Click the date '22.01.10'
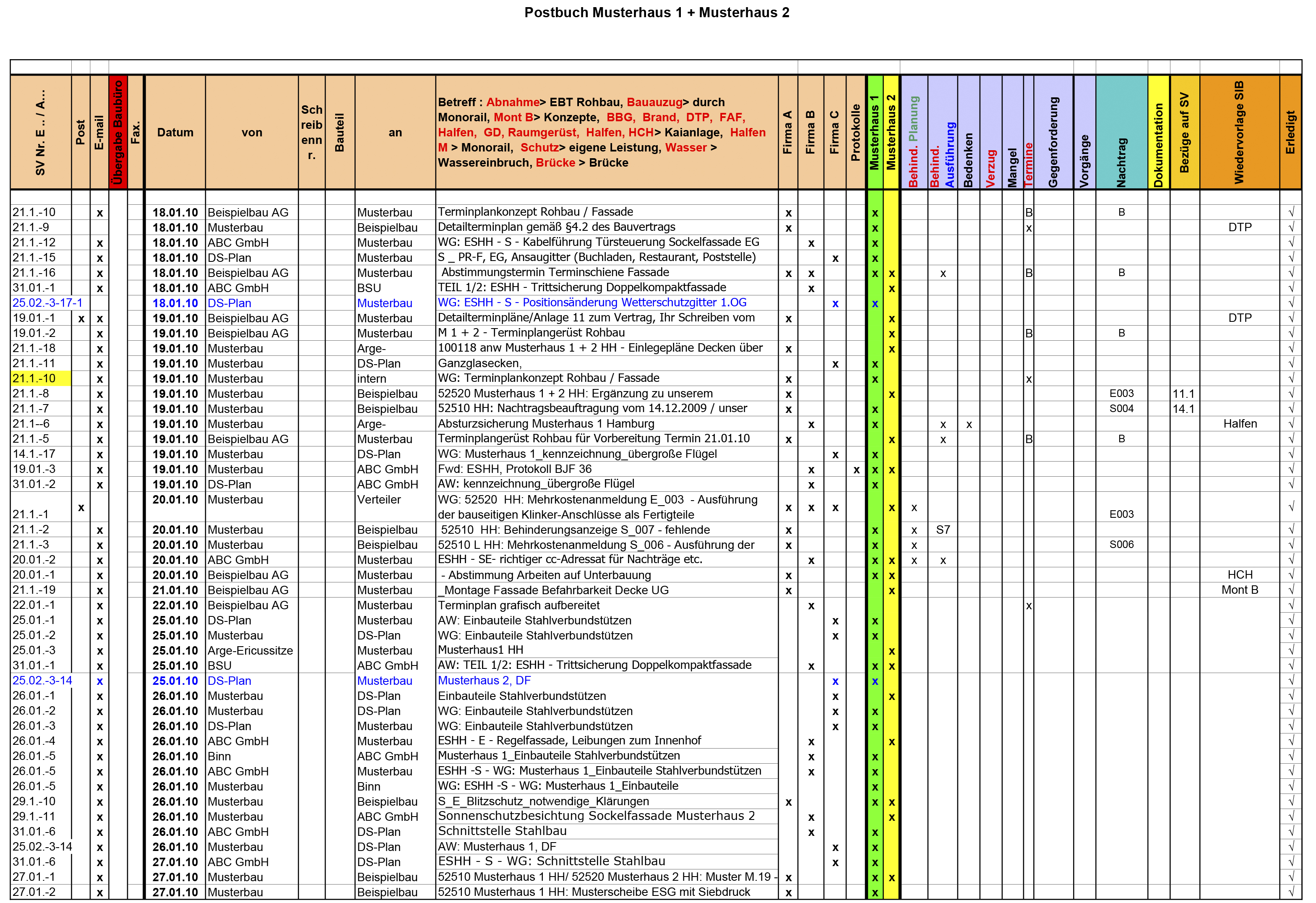The height and width of the screenshot is (903, 1316). pyautogui.click(x=175, y=605)
